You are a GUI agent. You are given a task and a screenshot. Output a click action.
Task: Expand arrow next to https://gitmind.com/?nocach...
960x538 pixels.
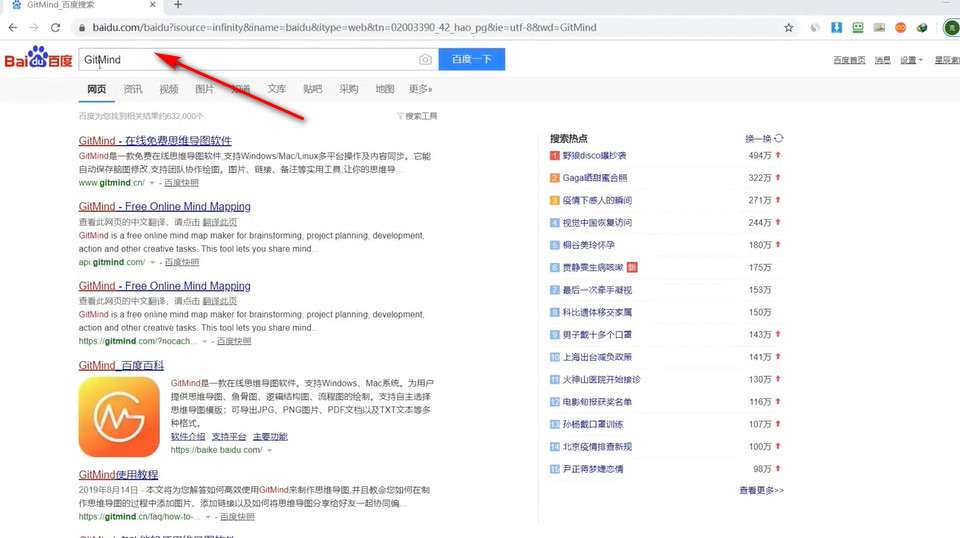[204, 341]
